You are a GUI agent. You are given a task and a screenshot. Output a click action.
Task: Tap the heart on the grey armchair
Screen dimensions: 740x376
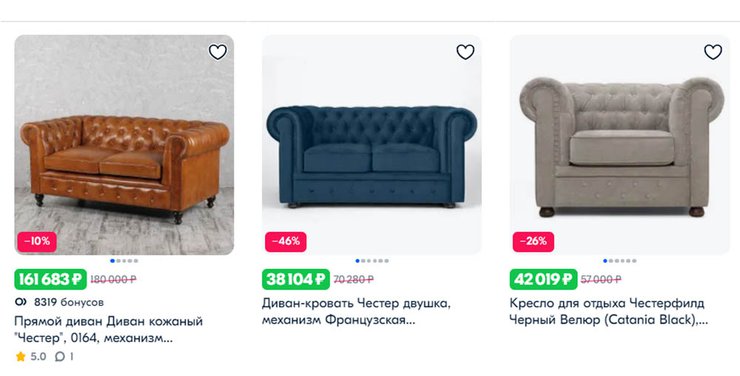pyautogui.click(x=713, y=52)
